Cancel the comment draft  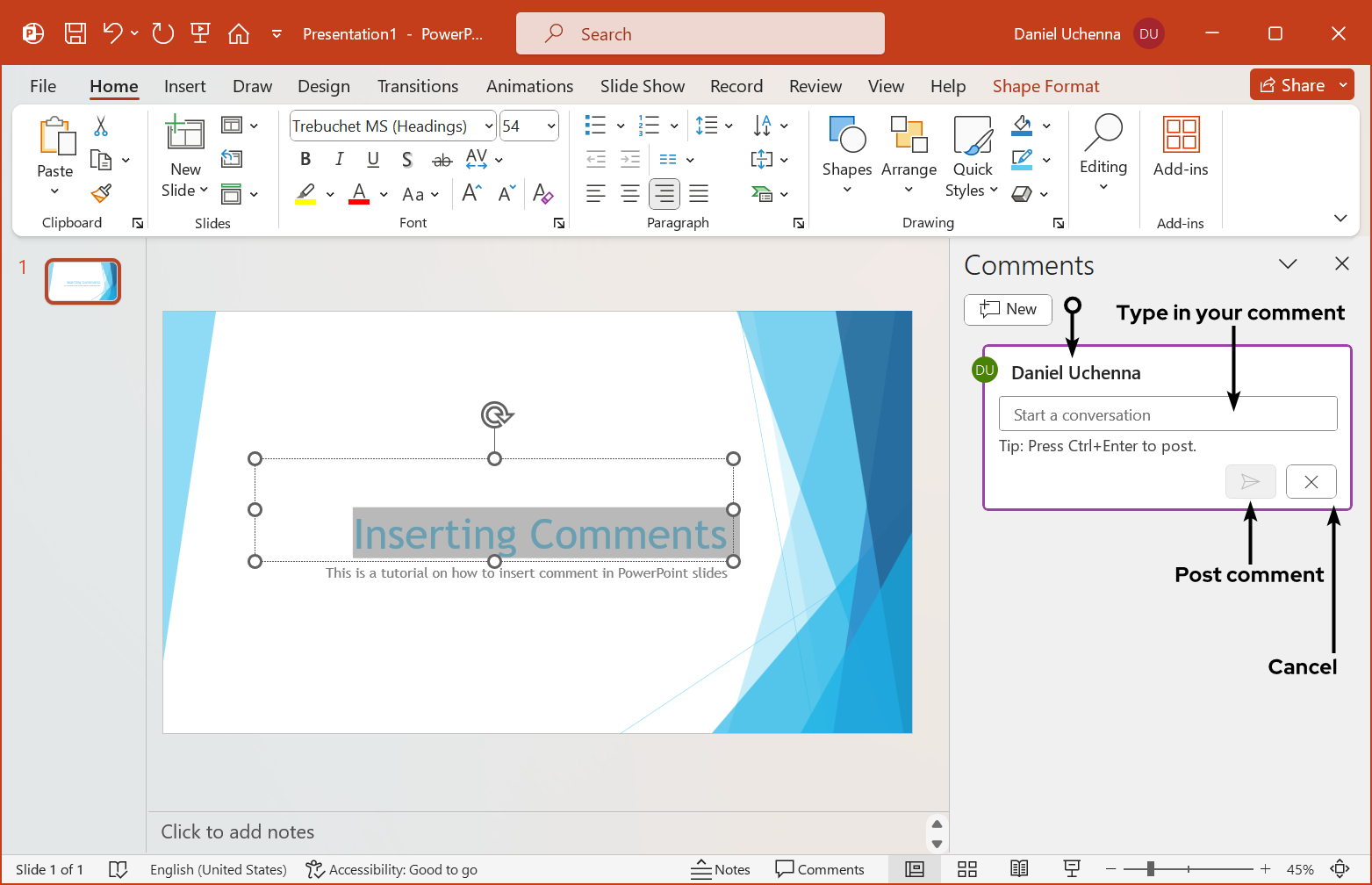click(1311, 481)
